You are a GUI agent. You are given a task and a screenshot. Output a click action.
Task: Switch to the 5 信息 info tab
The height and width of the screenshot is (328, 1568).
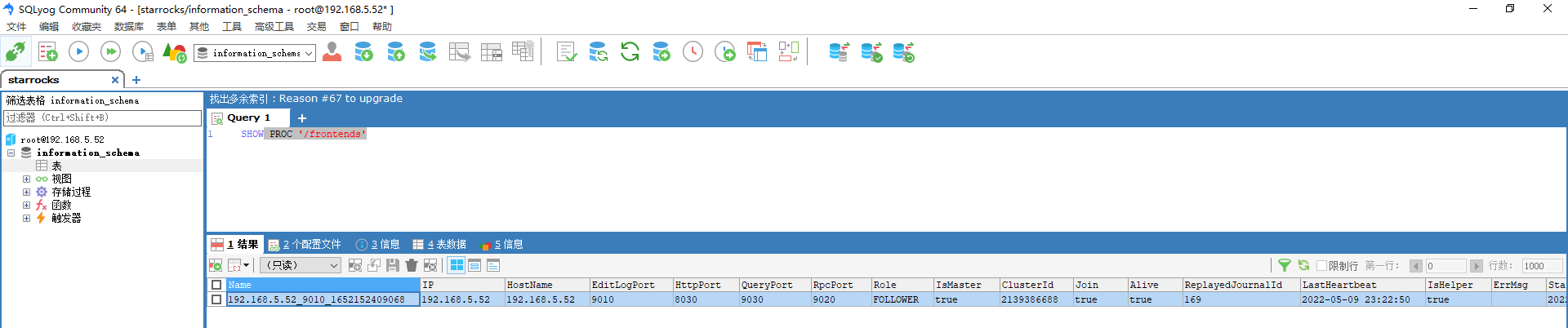(x=502, y=244)
